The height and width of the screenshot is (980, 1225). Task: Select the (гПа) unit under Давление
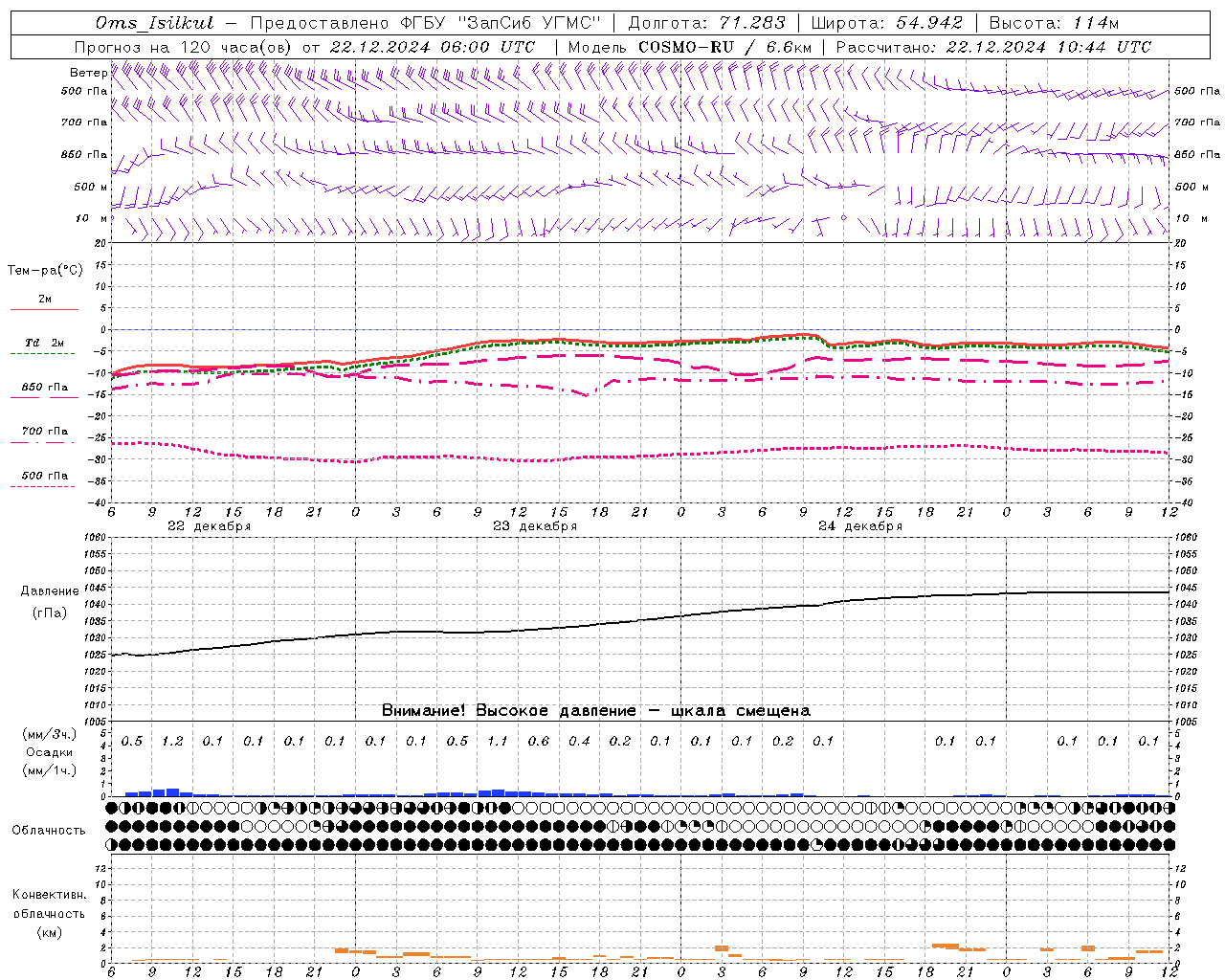[x=50, y=612]
